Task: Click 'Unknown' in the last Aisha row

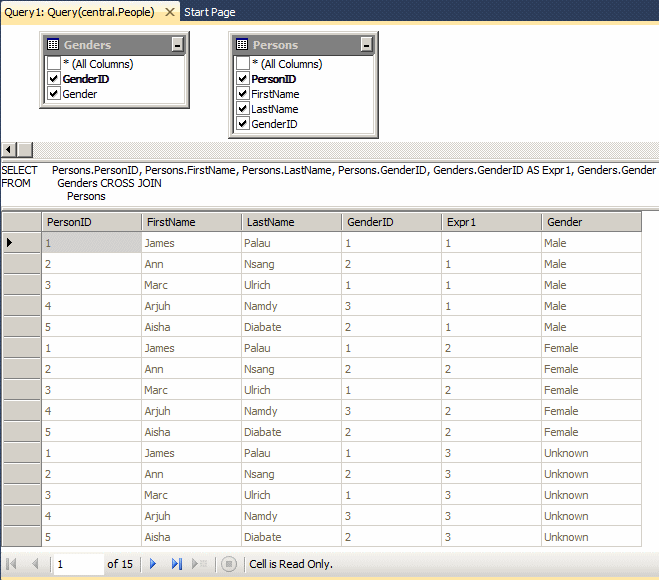Action: click(592, 537)
